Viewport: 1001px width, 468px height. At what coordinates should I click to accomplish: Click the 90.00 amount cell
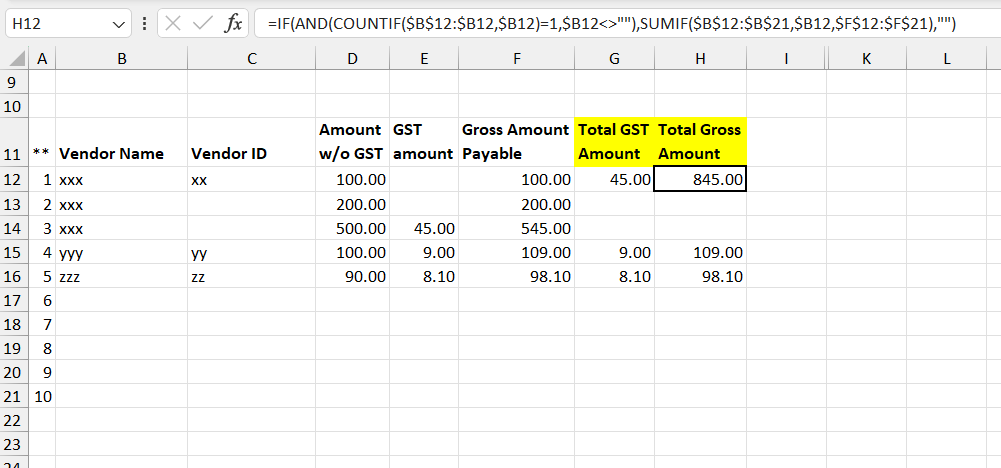tap(353, 276)
